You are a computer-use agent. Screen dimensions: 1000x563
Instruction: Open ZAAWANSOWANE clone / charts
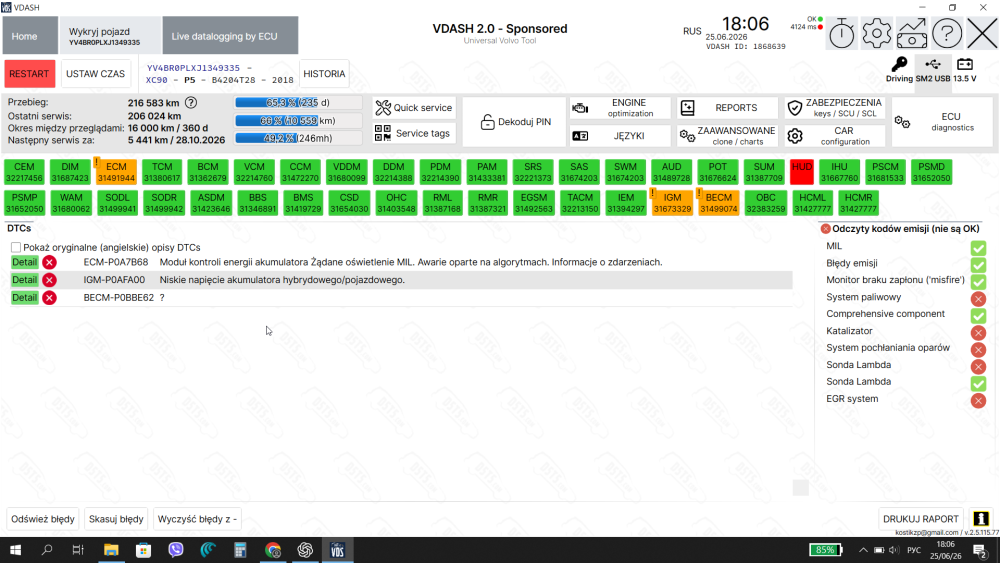point(727,136)
